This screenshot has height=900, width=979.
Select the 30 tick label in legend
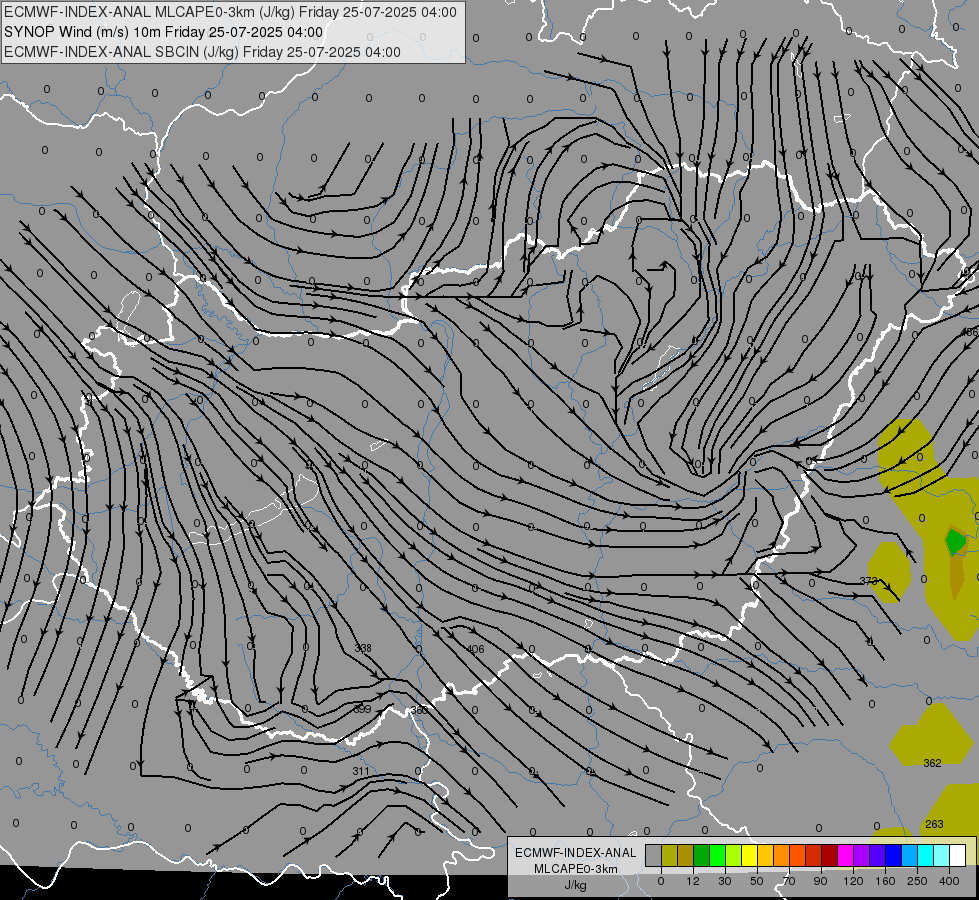pyautogui.click(x=725, y=881)
